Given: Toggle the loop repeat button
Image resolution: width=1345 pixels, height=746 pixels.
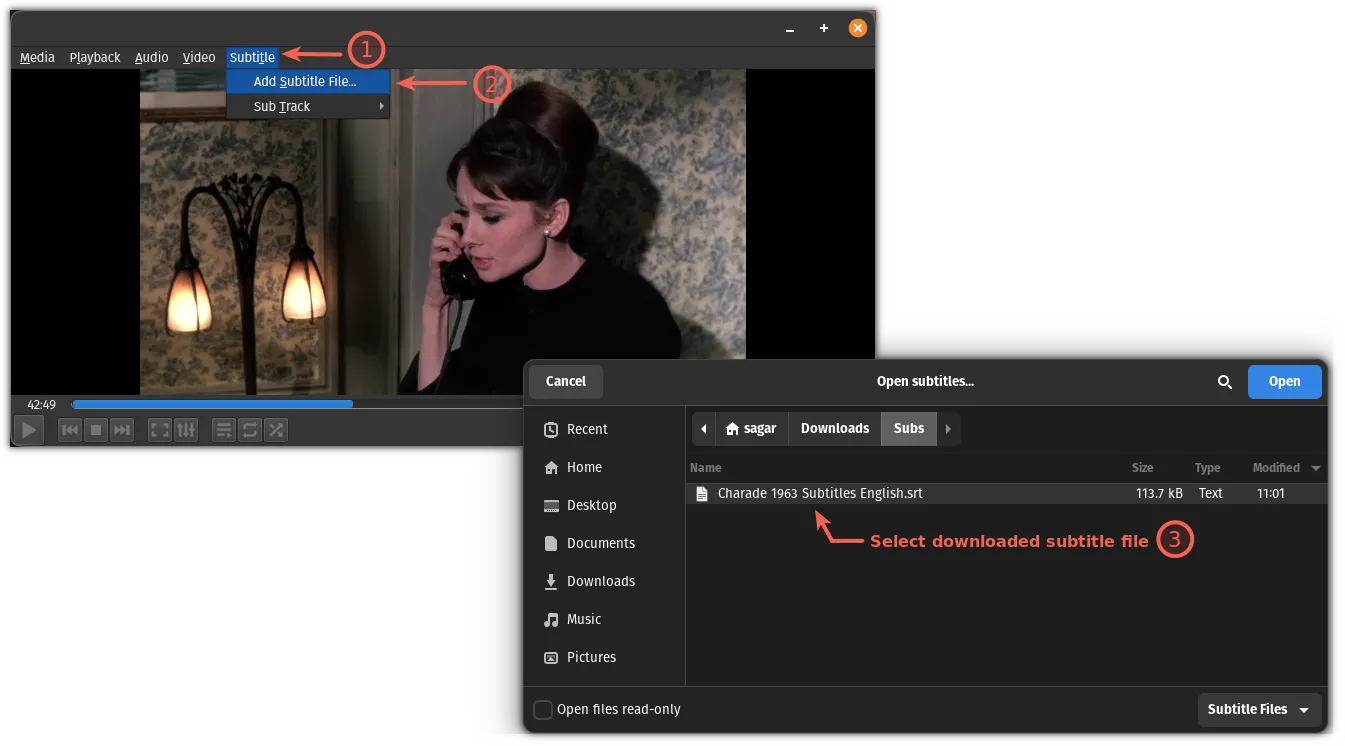Looking at the screenshot, I should click(250, 430).
